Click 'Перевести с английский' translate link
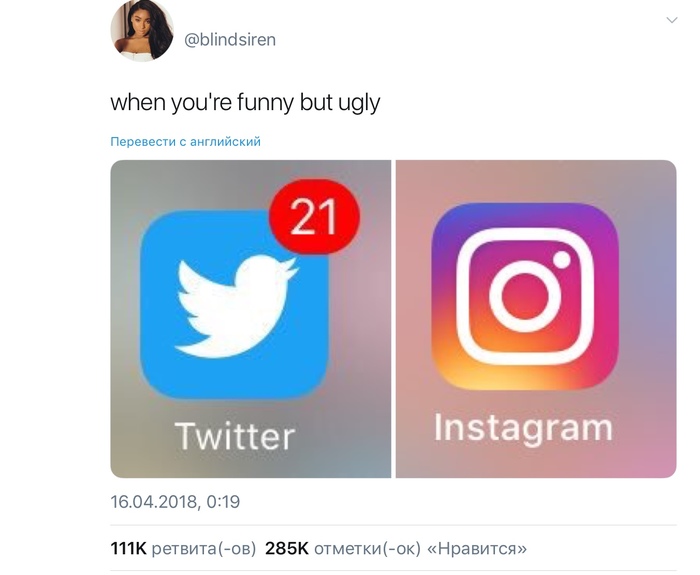Viewport: 700px width, 575px height. tap(185, 142)
